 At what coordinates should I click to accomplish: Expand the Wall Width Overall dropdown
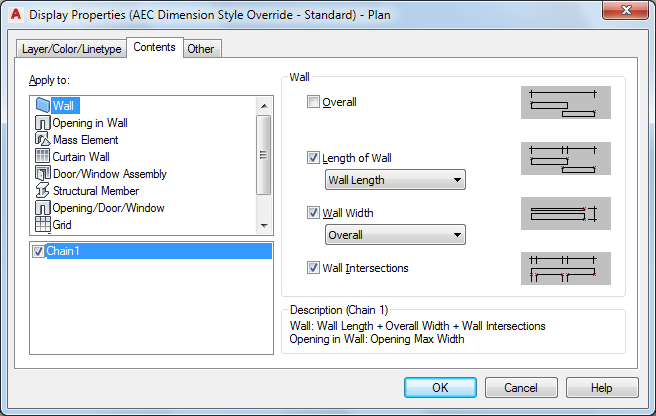point(396,235)
